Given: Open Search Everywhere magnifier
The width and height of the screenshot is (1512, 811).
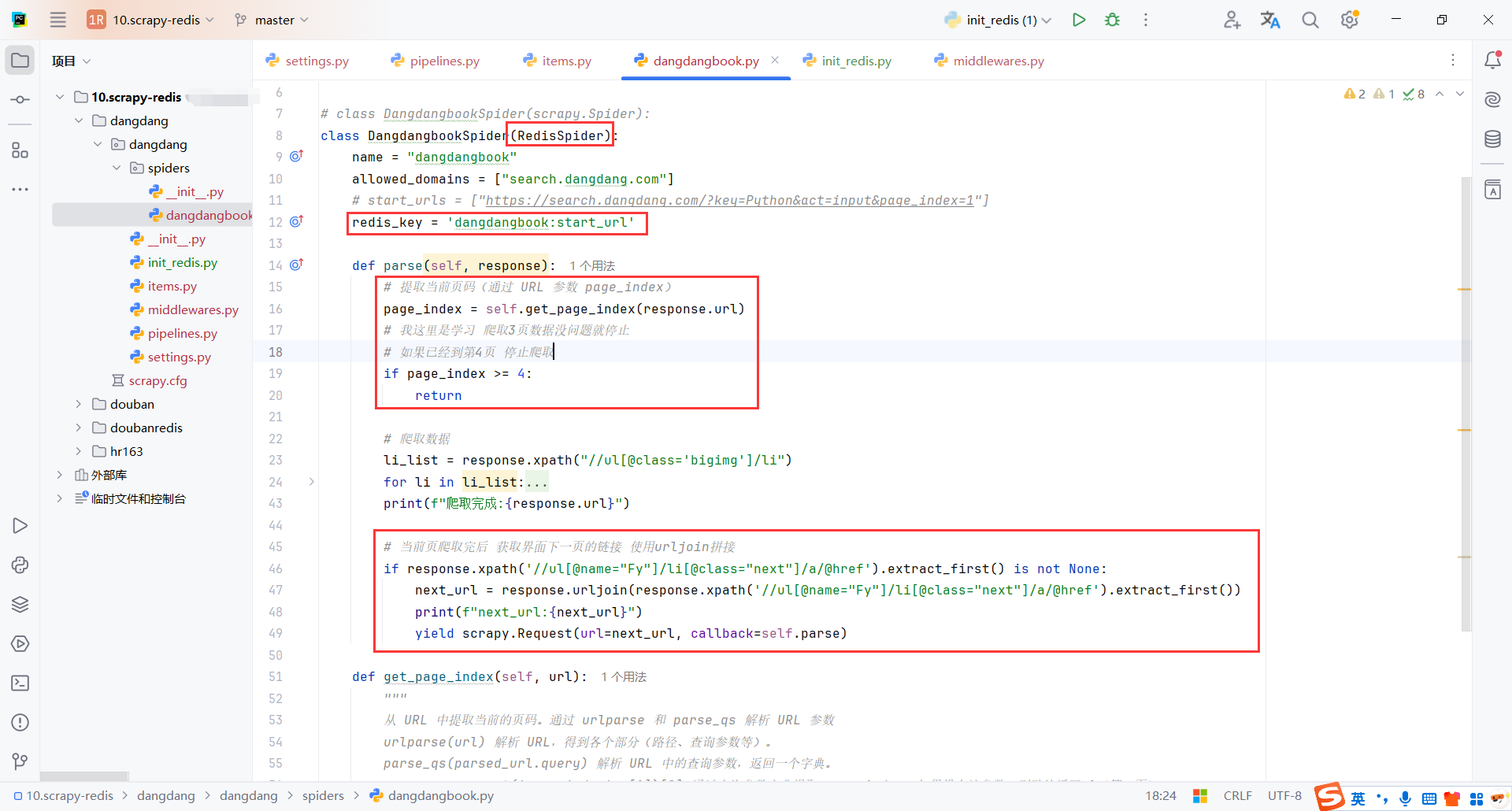Looking at the screenshot, I should click(x=1310, y=20).
